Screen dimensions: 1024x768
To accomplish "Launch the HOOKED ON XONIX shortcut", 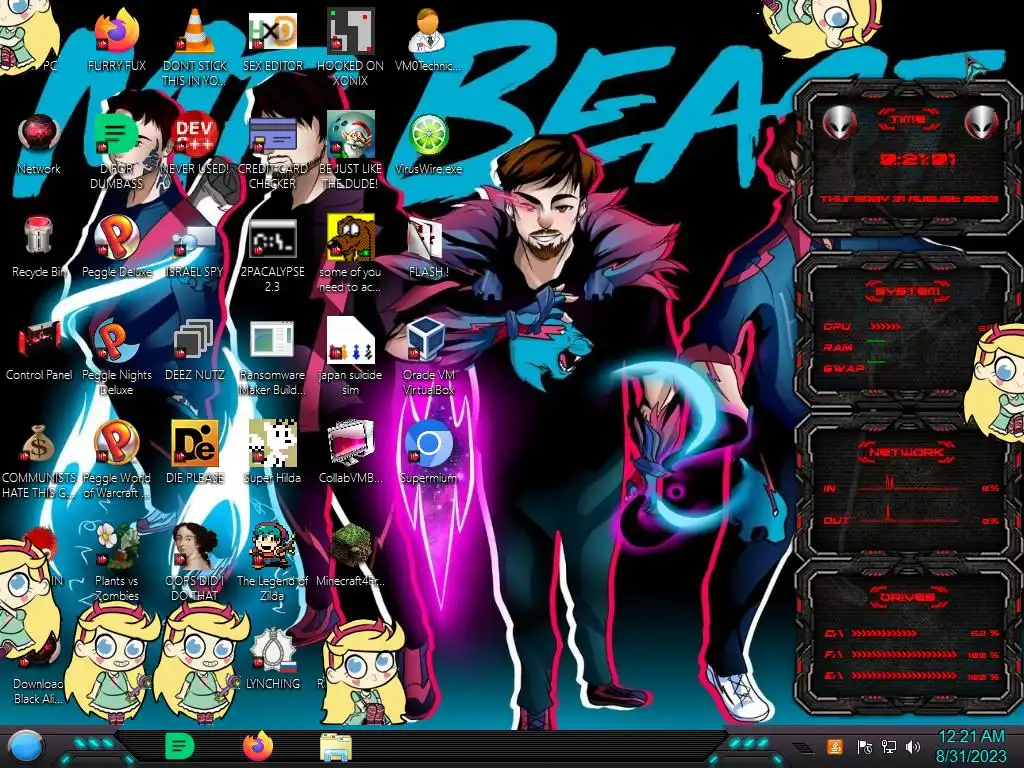I will click(351, 33).
